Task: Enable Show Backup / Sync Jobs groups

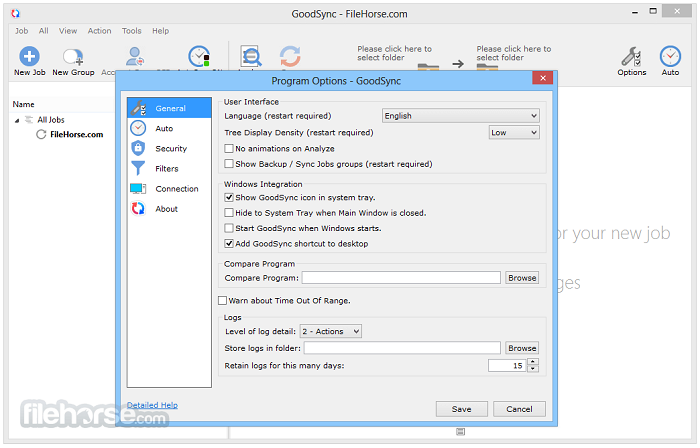Action: [229, 164]
